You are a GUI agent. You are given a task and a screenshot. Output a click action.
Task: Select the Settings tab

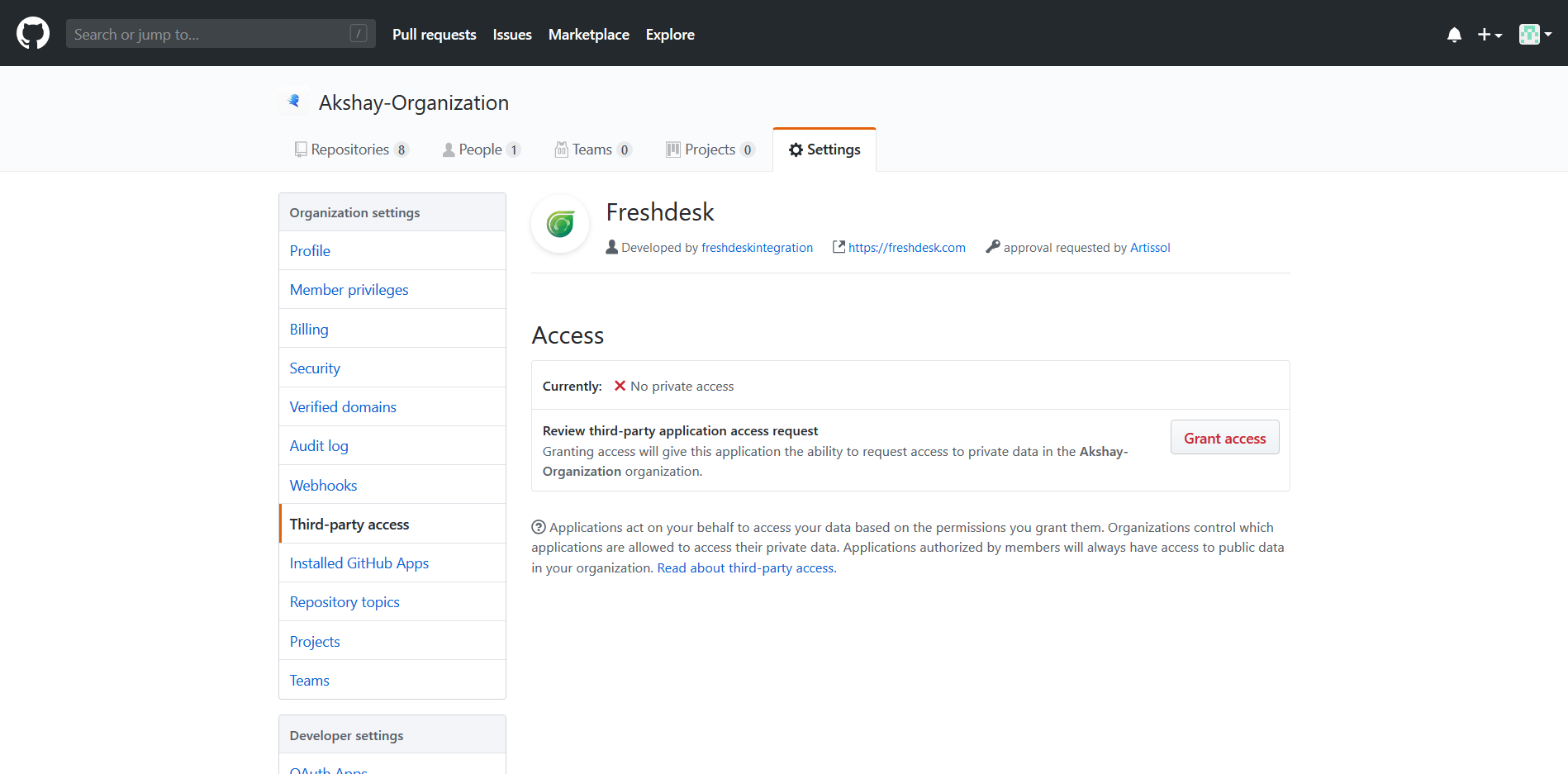[x=824, y=150]
